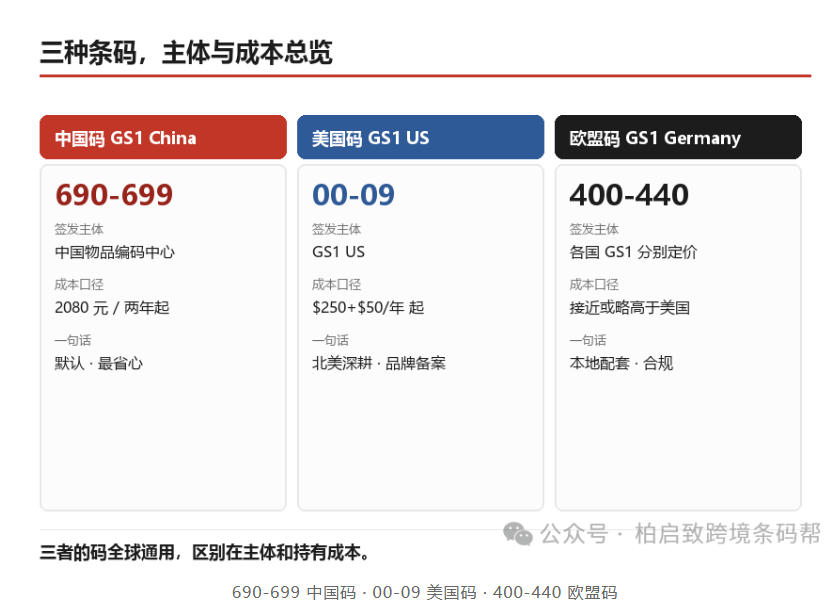Screen dimensions: 829x605
Task: Click 成本口径 label in the Germany card
Action: pos(594,285)
